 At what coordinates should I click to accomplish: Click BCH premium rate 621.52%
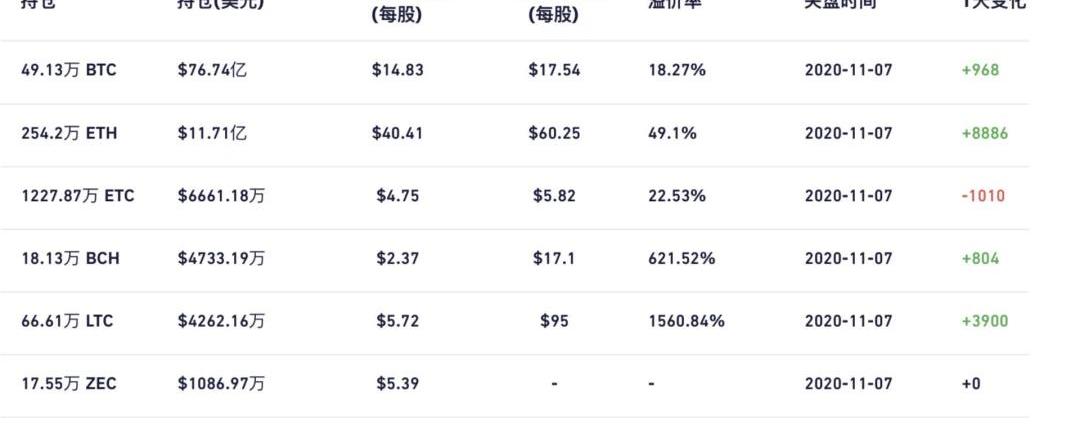click(x=682, y=258)
